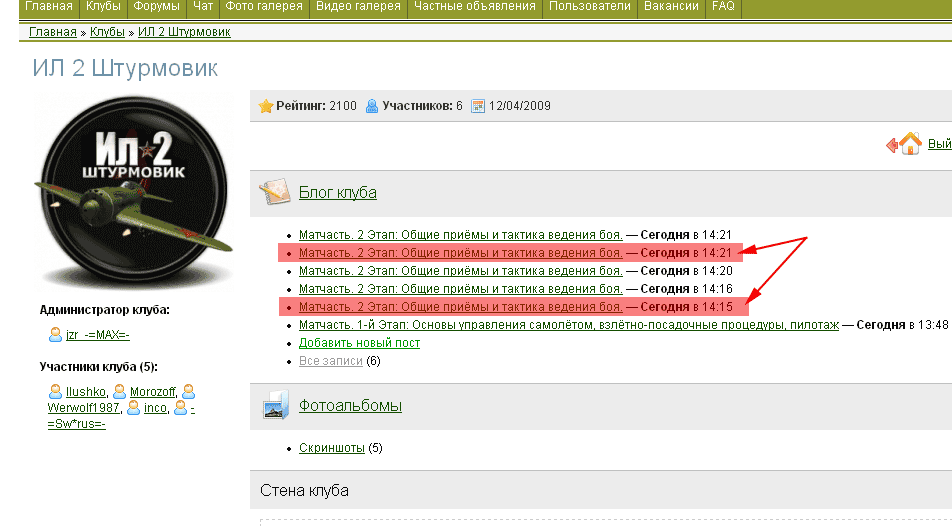
Task: Click user icon before -=Sw*rus=-
Action: point(180,408)
